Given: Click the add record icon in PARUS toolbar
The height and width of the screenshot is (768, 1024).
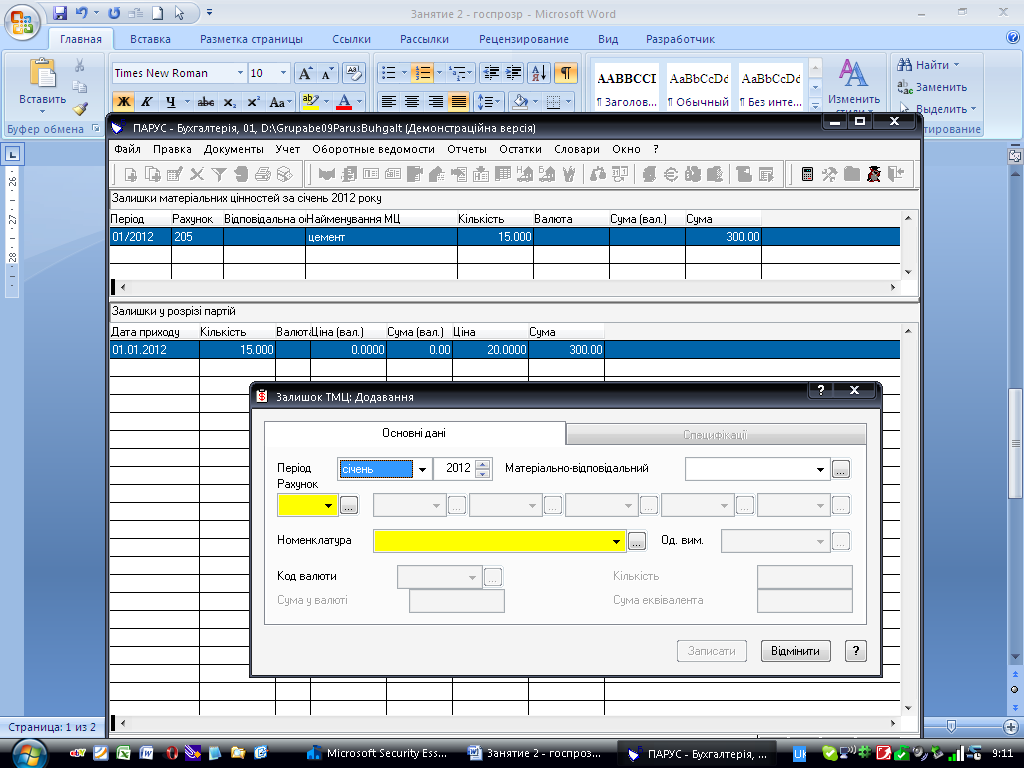Looking at the screenshot, I should (131, 174).
